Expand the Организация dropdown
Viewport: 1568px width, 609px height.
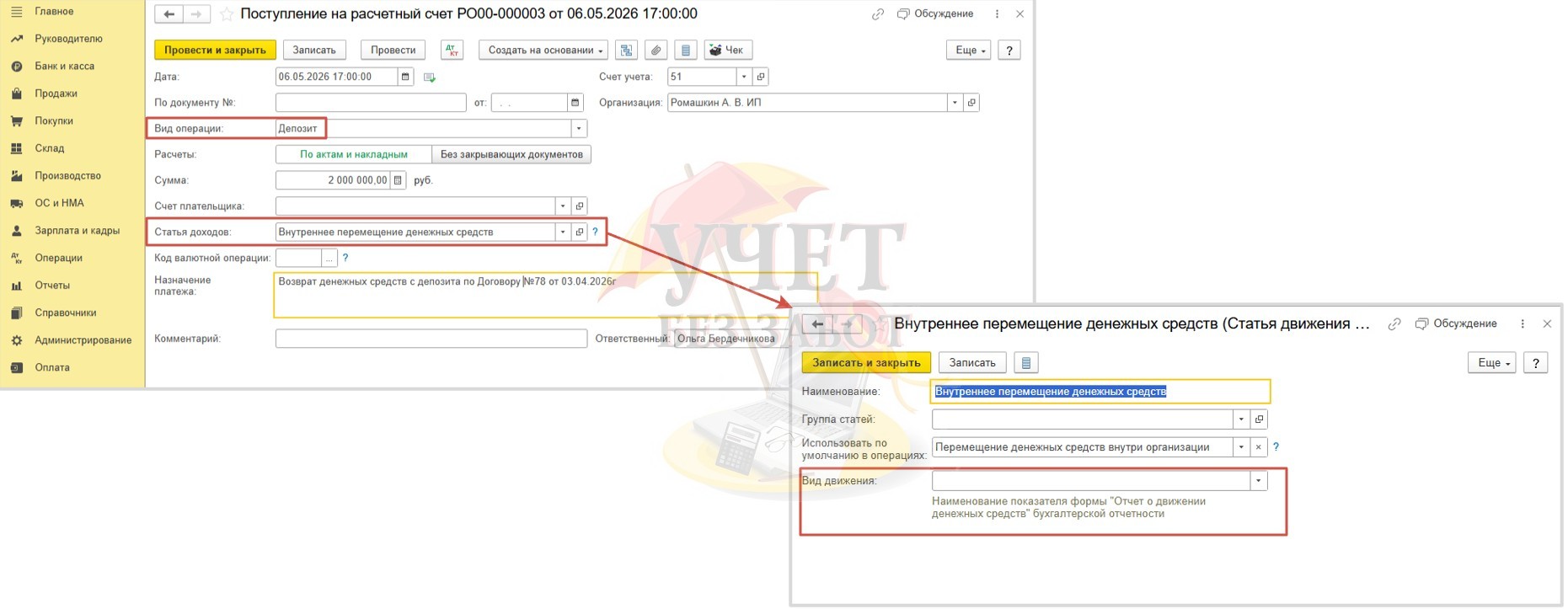tap(955, 103)
